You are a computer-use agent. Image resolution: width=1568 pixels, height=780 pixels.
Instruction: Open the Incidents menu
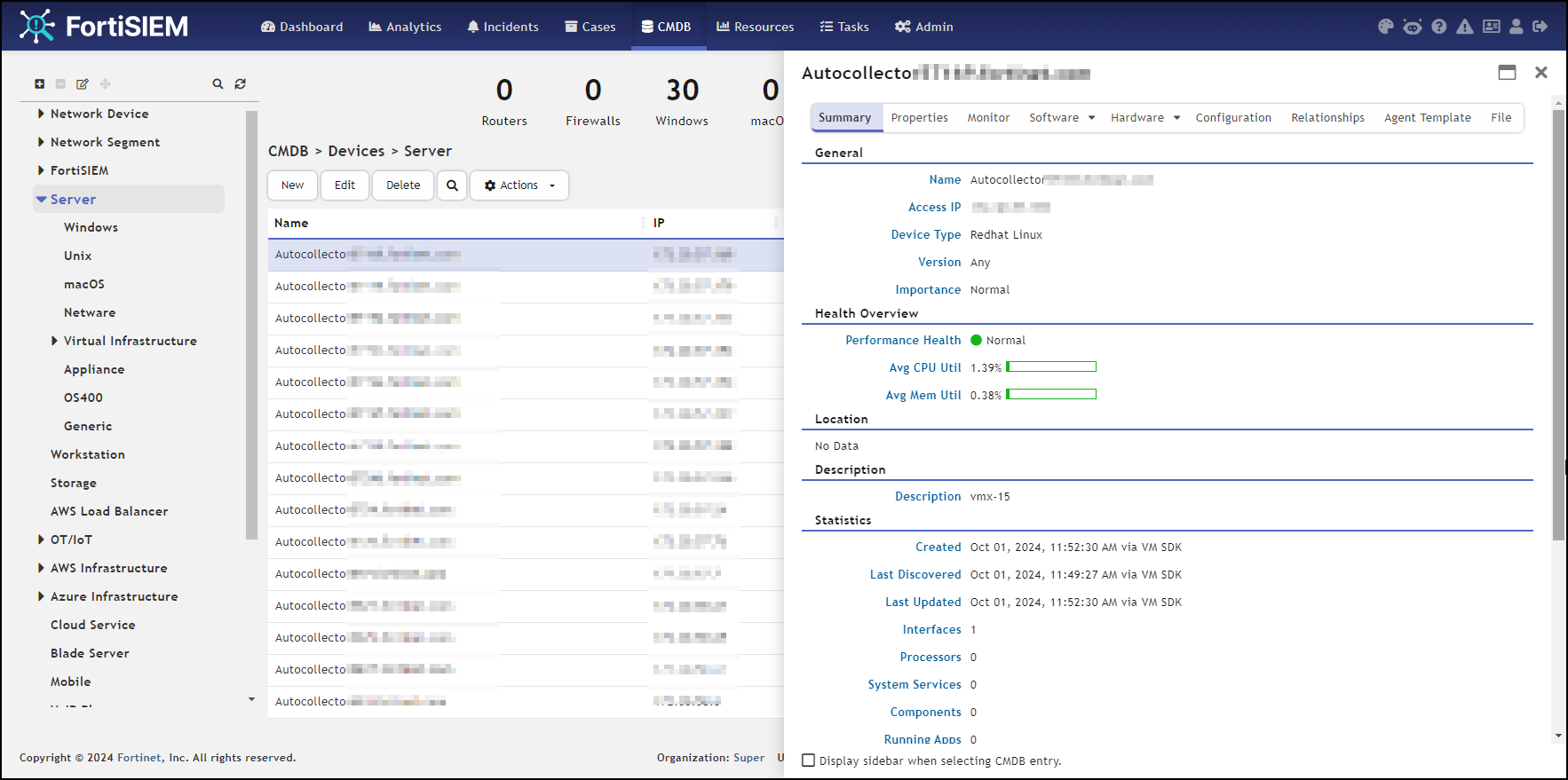tap(503, 27)
